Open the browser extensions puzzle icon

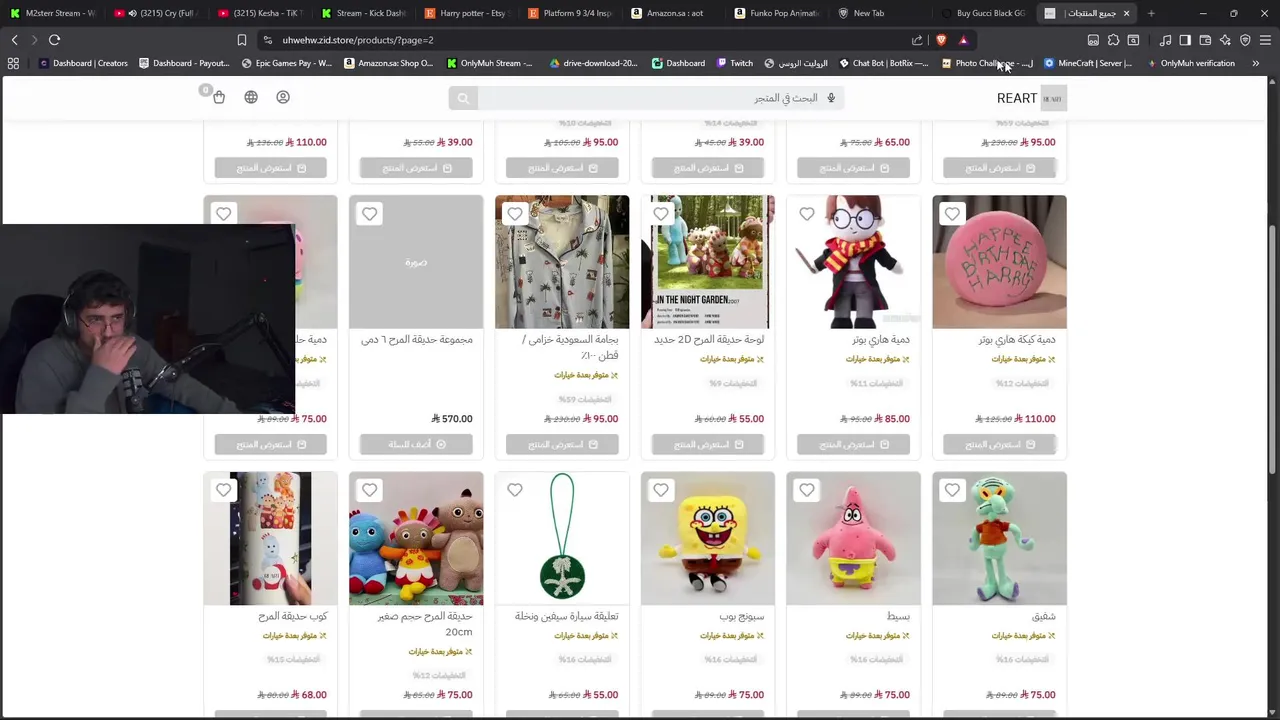pyautogui.click(x=1113, y=40)
